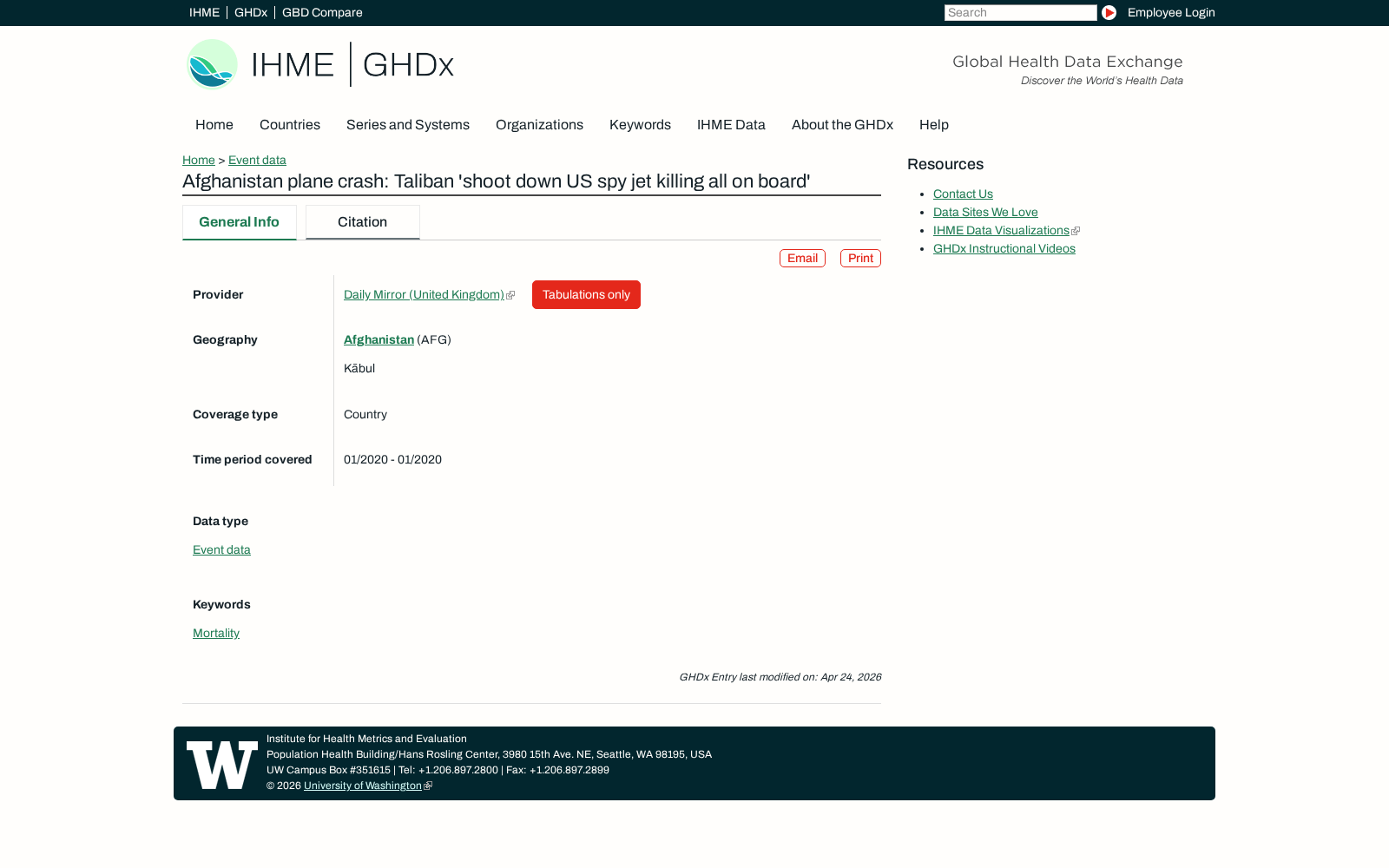1389x868 pixels.
Task: Select the General Info tab
Action: point(240,222)
